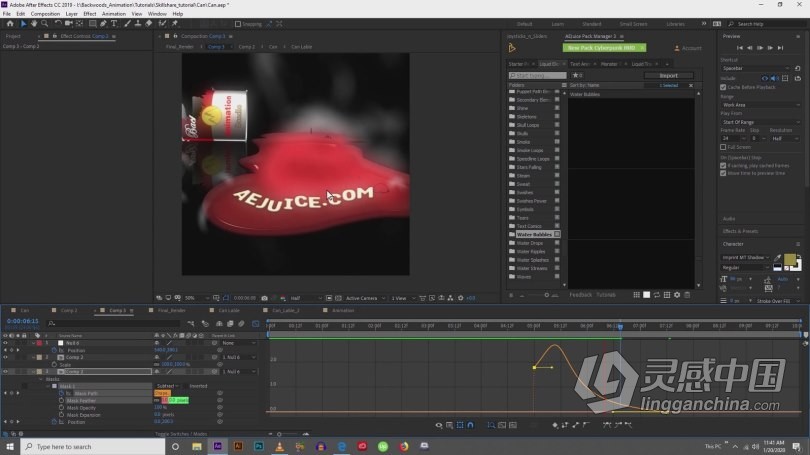
Task: Click the Position stopwatch under Null 6
Action: (54, 350)
